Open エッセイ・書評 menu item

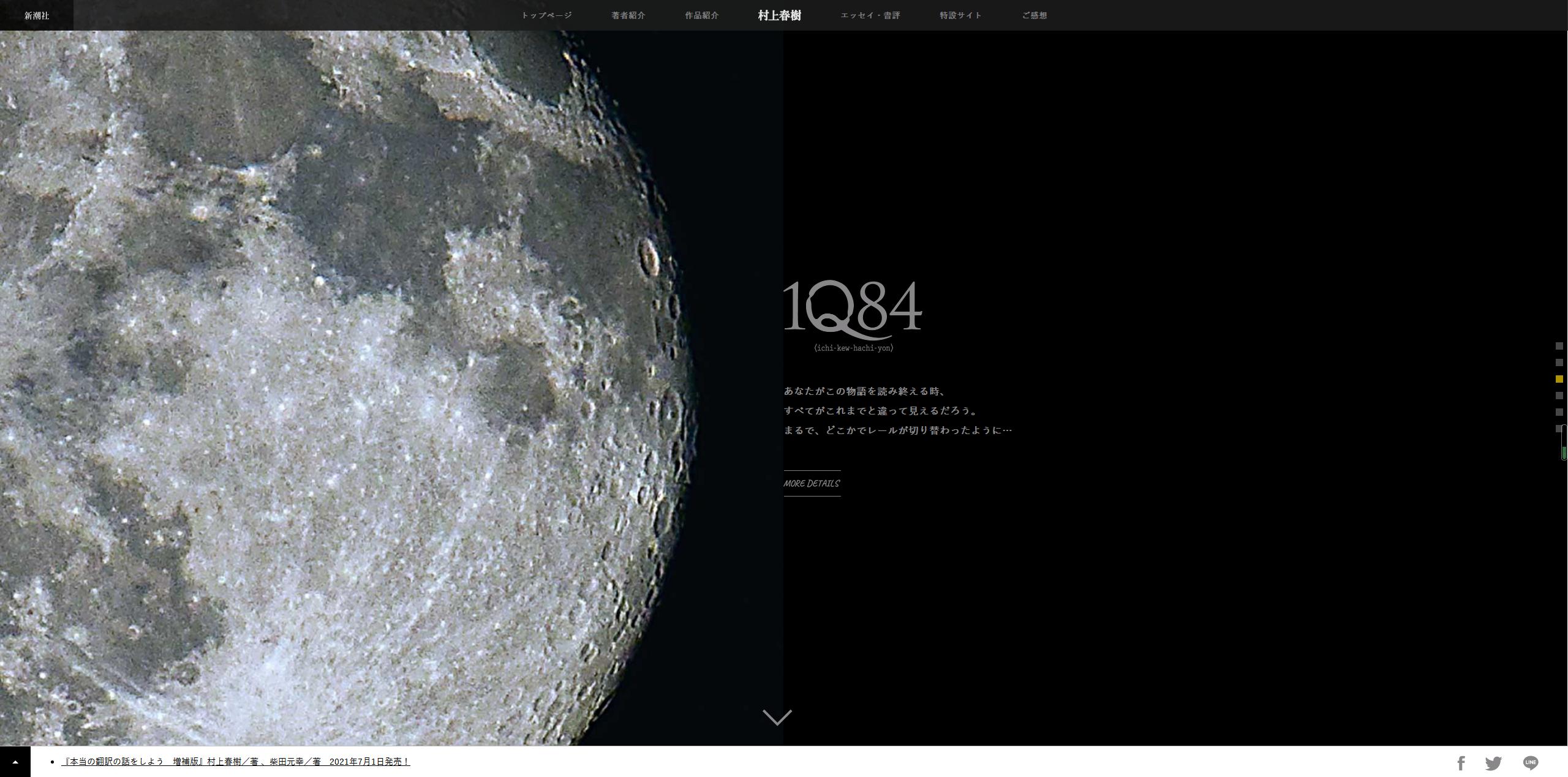click(x=870, y=15)
